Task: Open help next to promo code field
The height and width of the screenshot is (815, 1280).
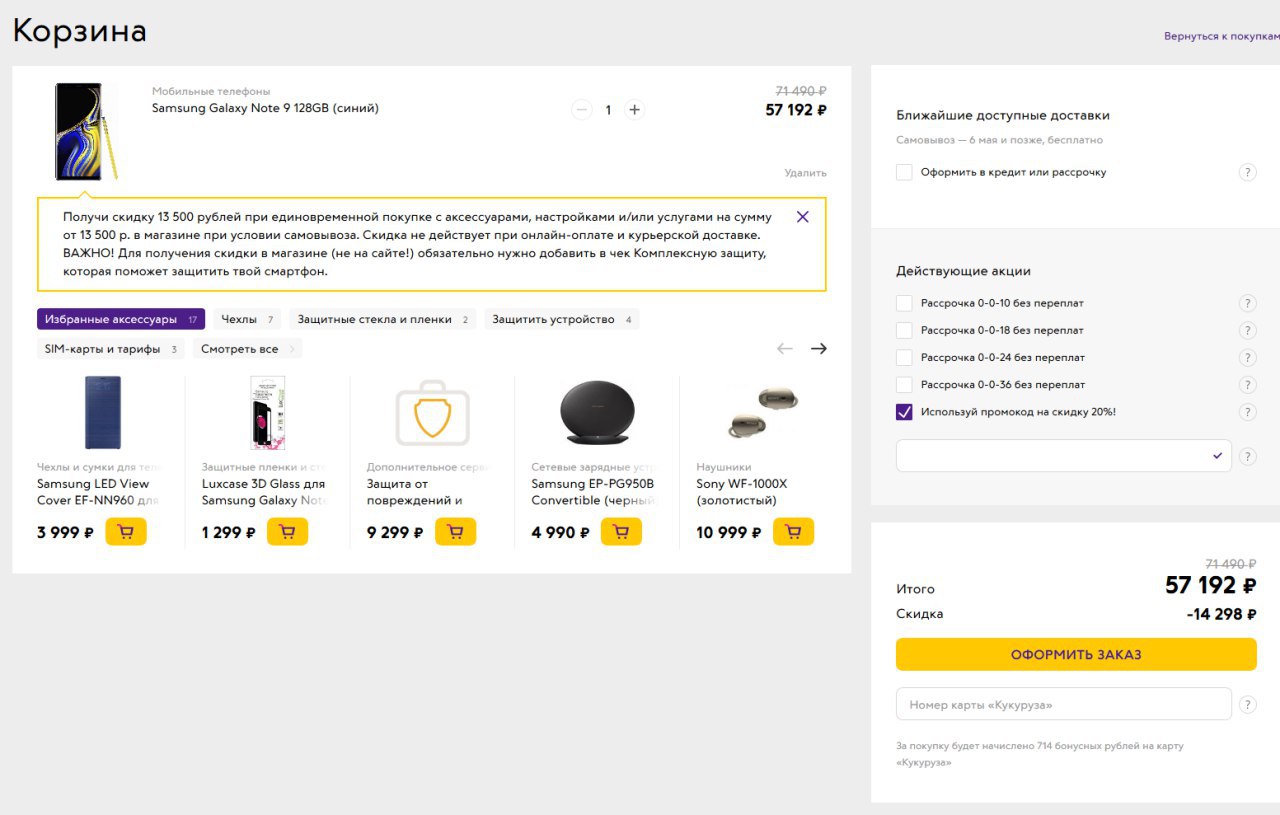Action: click(1247, 456)
